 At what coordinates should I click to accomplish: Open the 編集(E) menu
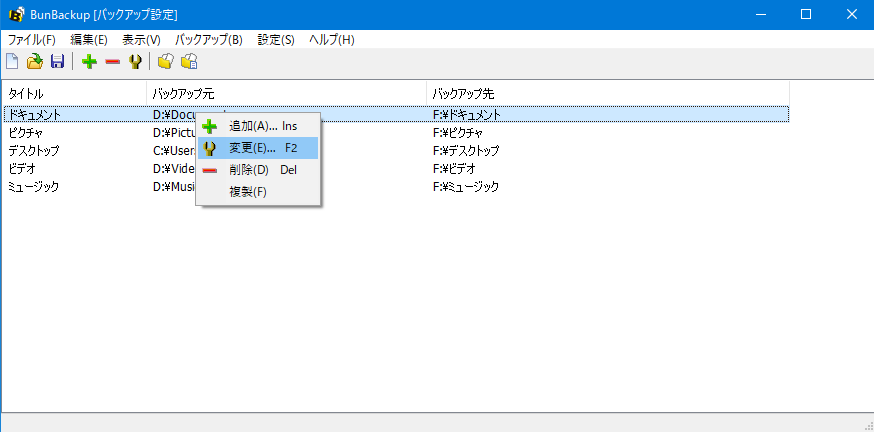coord(89,40)
